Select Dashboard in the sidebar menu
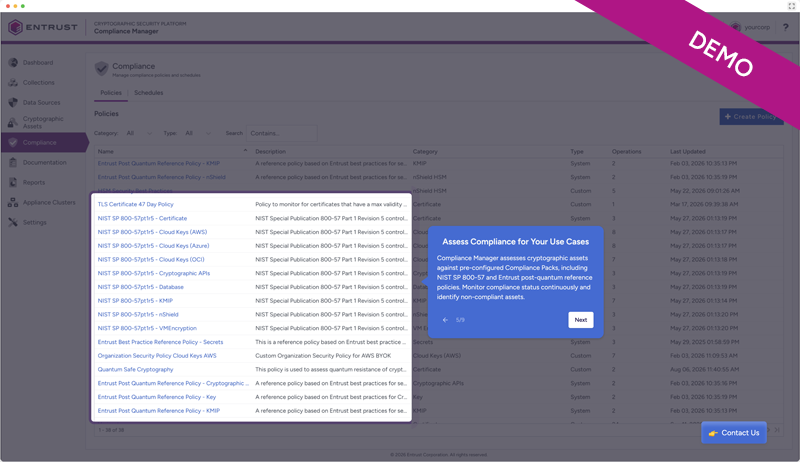 tap(38, 63)
